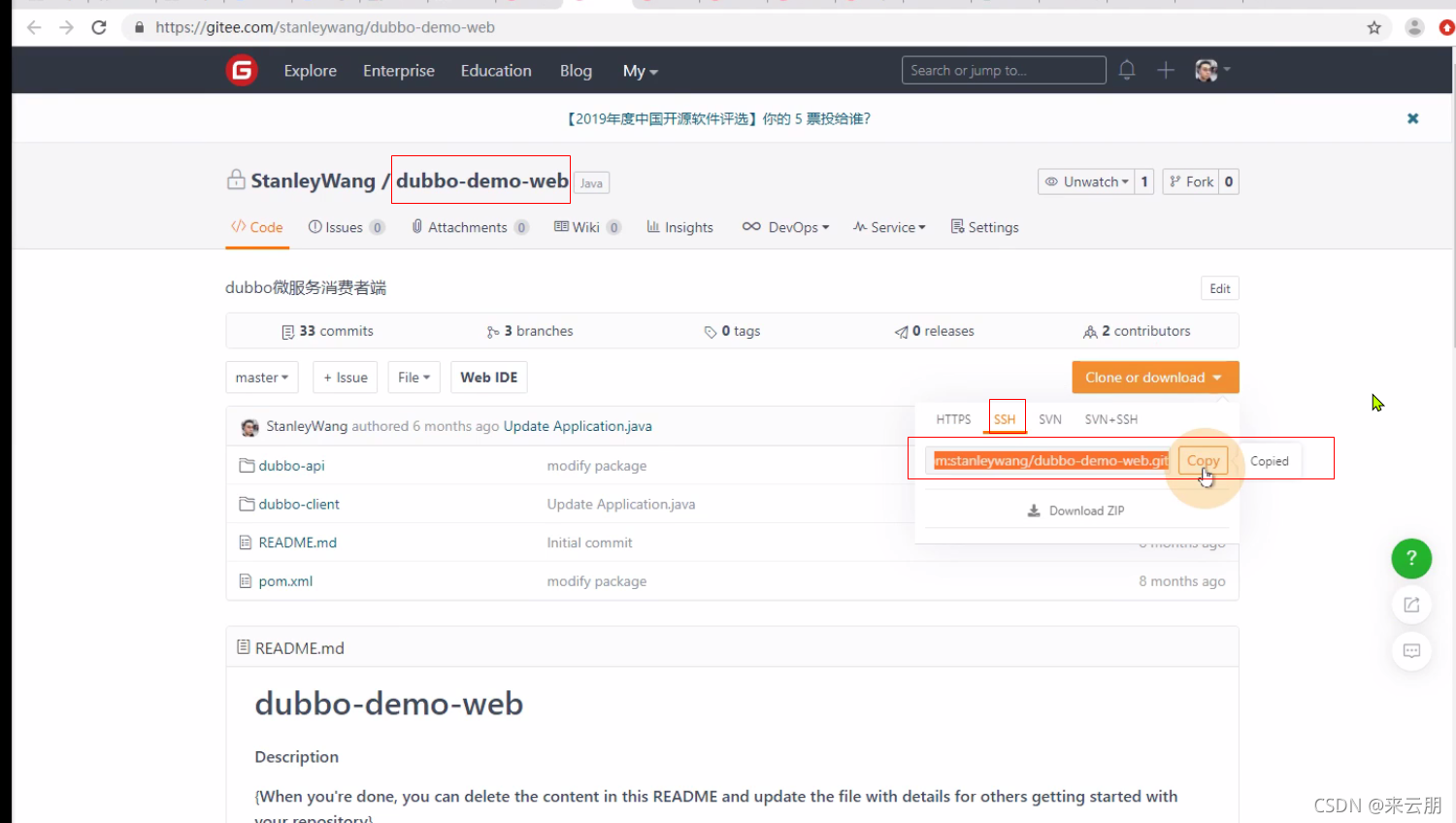
Task: Expand the DevOps dropdown
Action: point(785,227)
